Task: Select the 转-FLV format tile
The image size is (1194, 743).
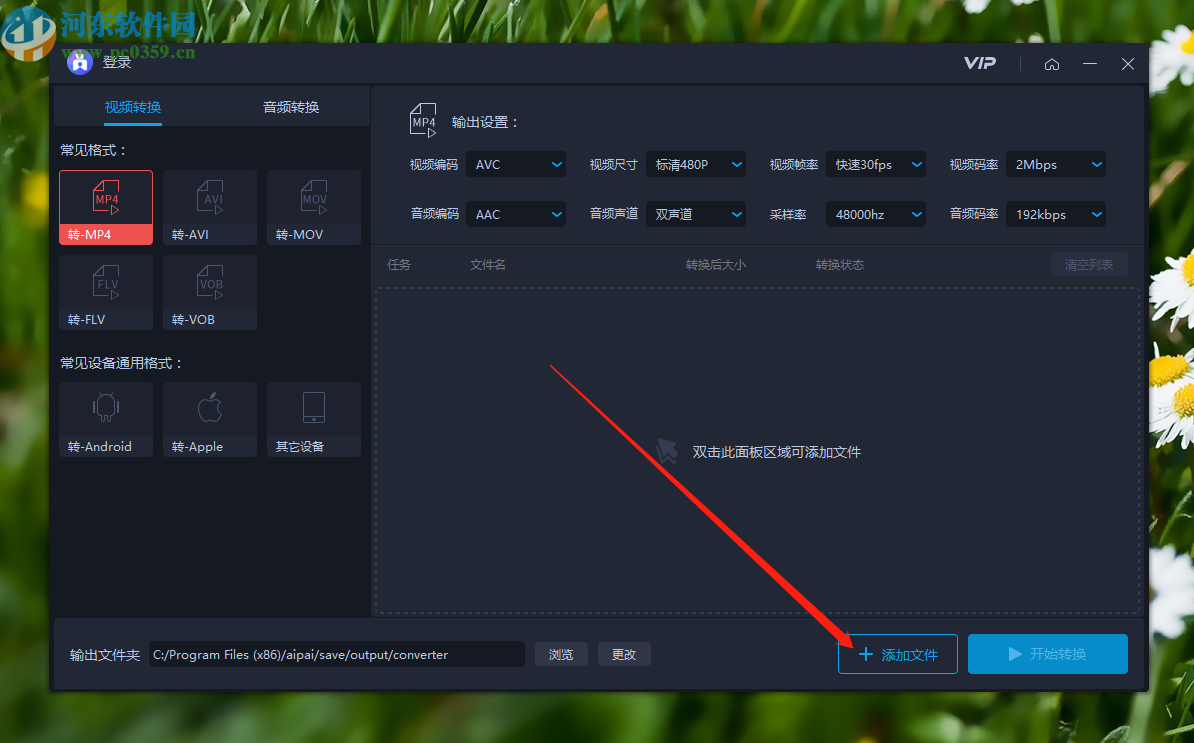Action: point(106,292)
